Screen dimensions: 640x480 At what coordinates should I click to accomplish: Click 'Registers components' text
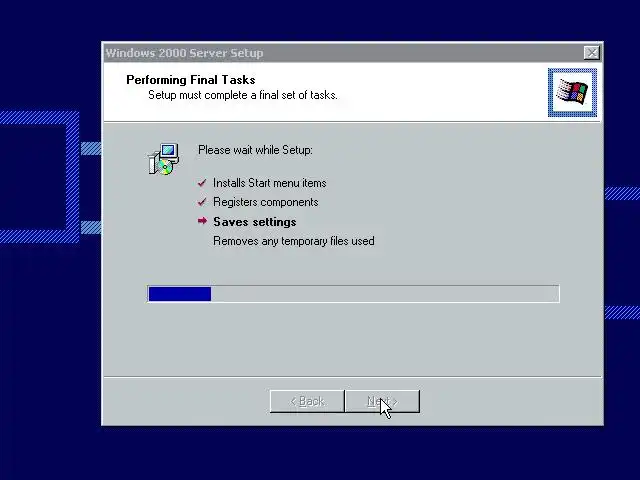266,202
